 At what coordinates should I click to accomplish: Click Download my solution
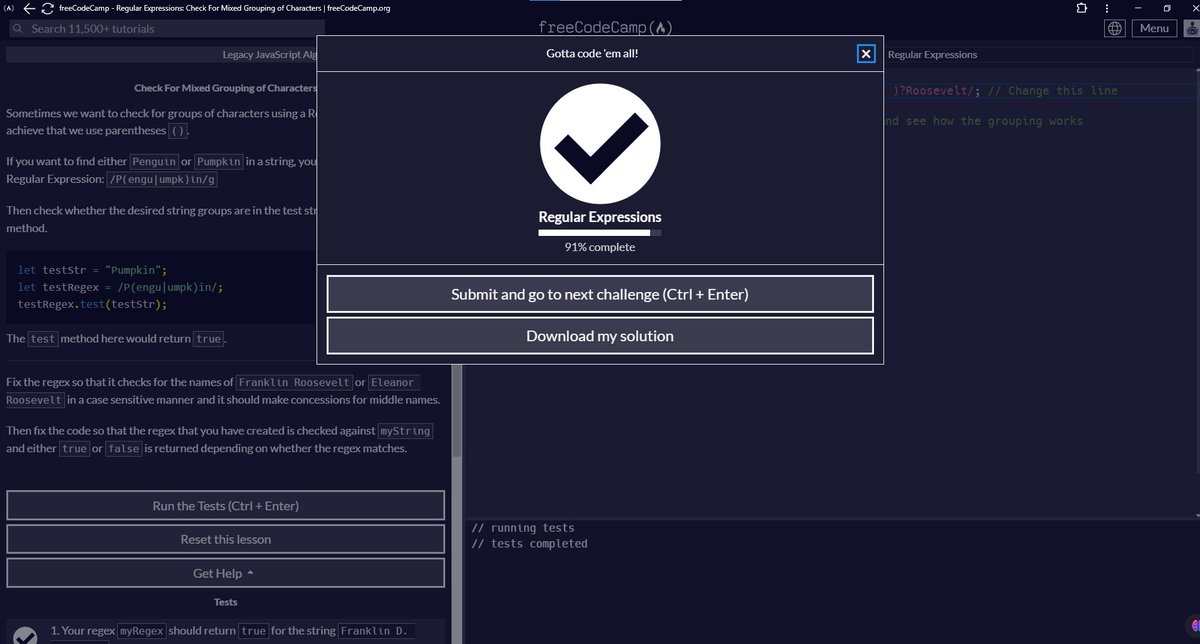pos(600,336)
